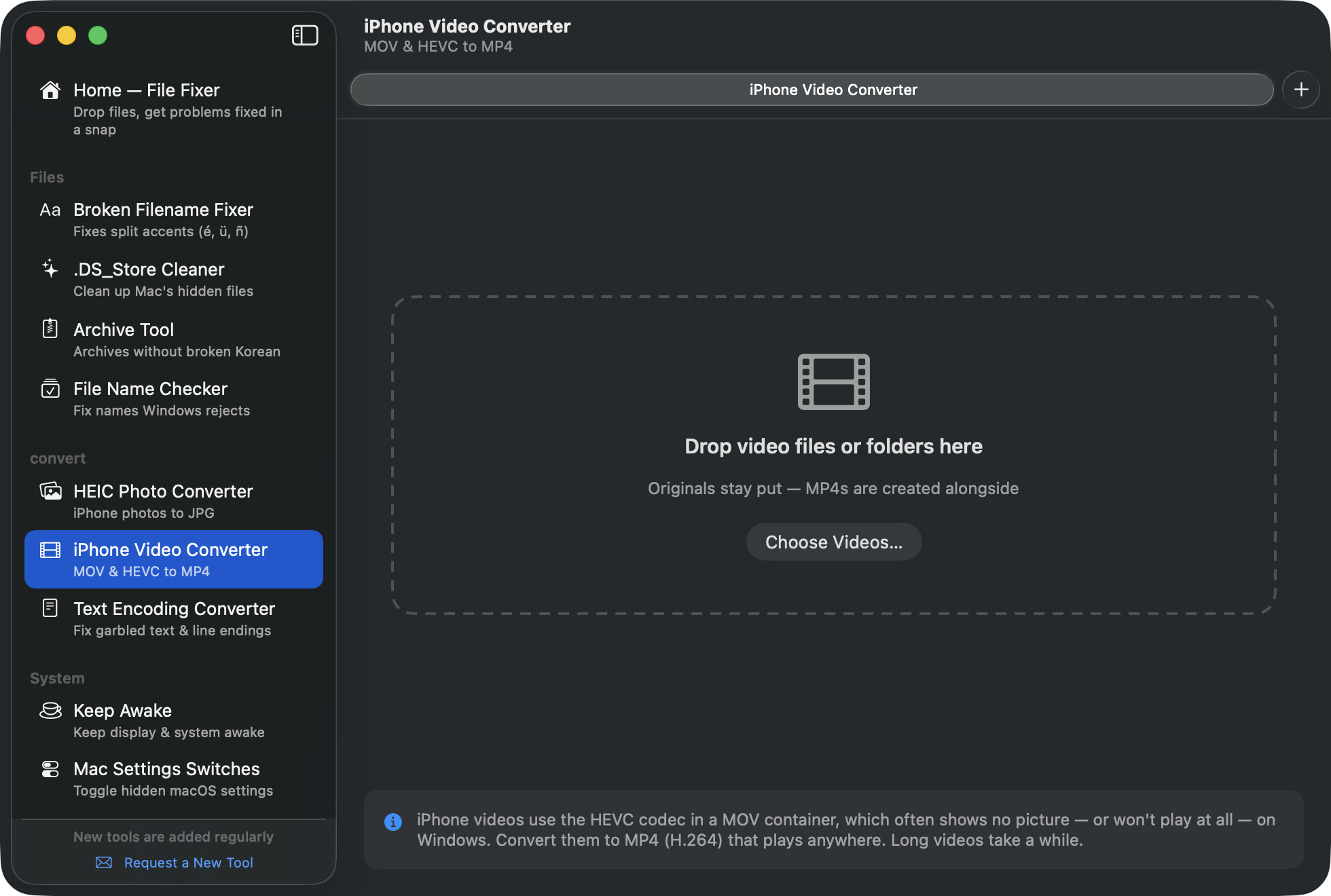Click the iPhone Video Converter film icon in sidebar
Image resolution: width=1331 pixels, height=896 pixels.
pos(50,550)
